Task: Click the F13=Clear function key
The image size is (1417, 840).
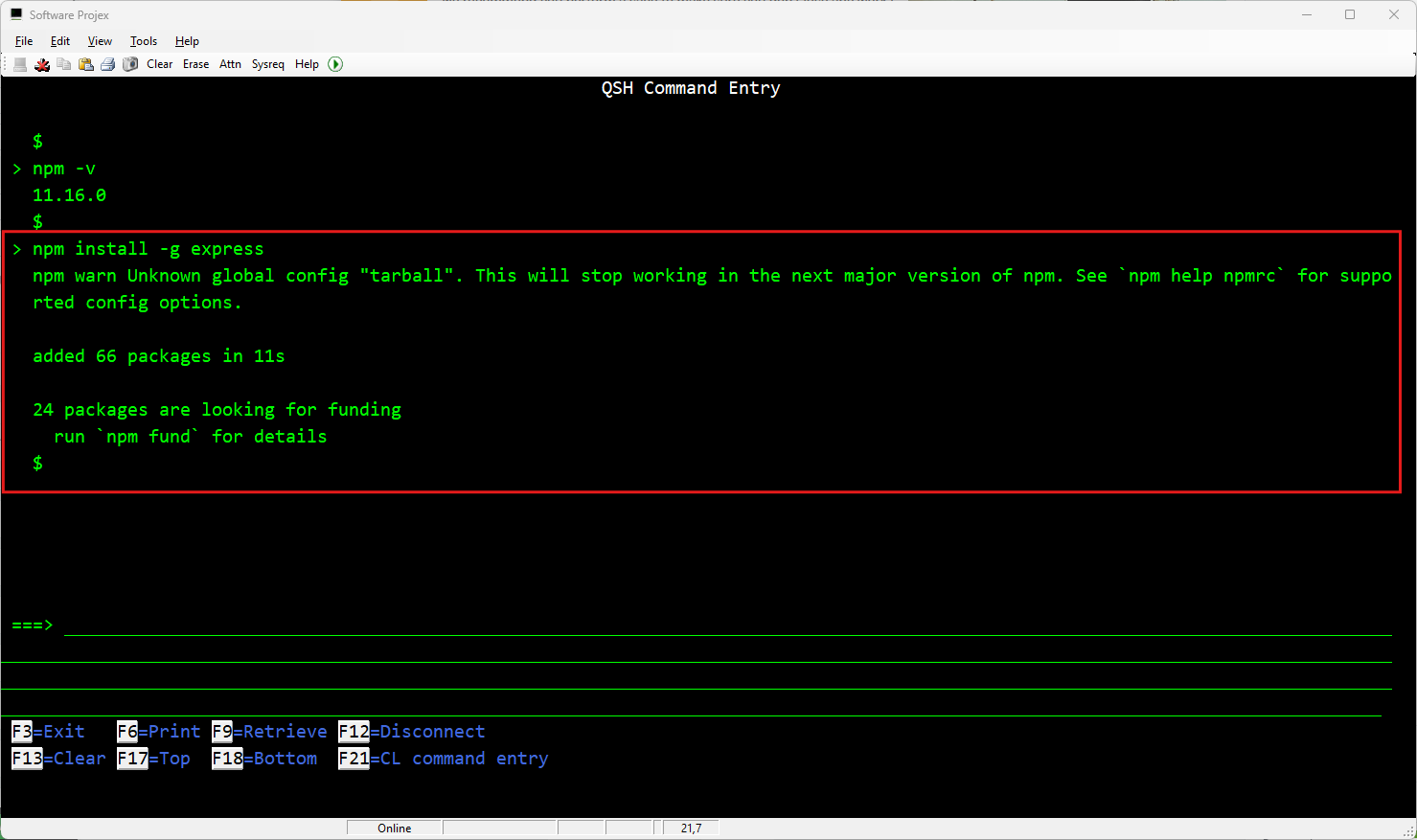Action: click(x=58, y=759)
